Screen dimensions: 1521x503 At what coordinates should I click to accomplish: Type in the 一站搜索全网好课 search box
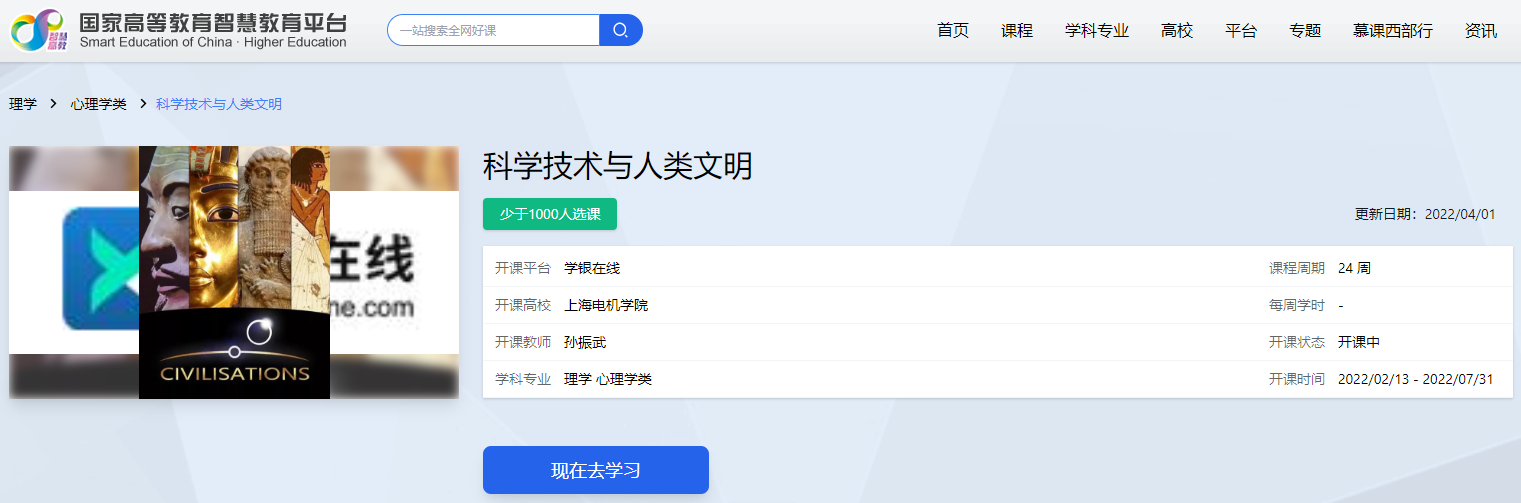pos(492,30)
